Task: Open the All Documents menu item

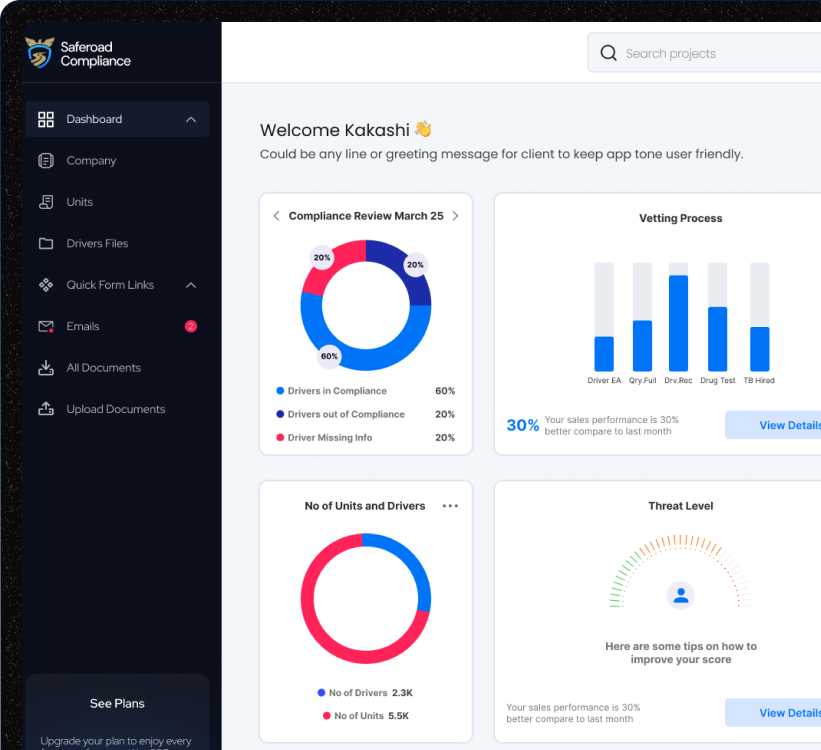Action: (104, 368)
